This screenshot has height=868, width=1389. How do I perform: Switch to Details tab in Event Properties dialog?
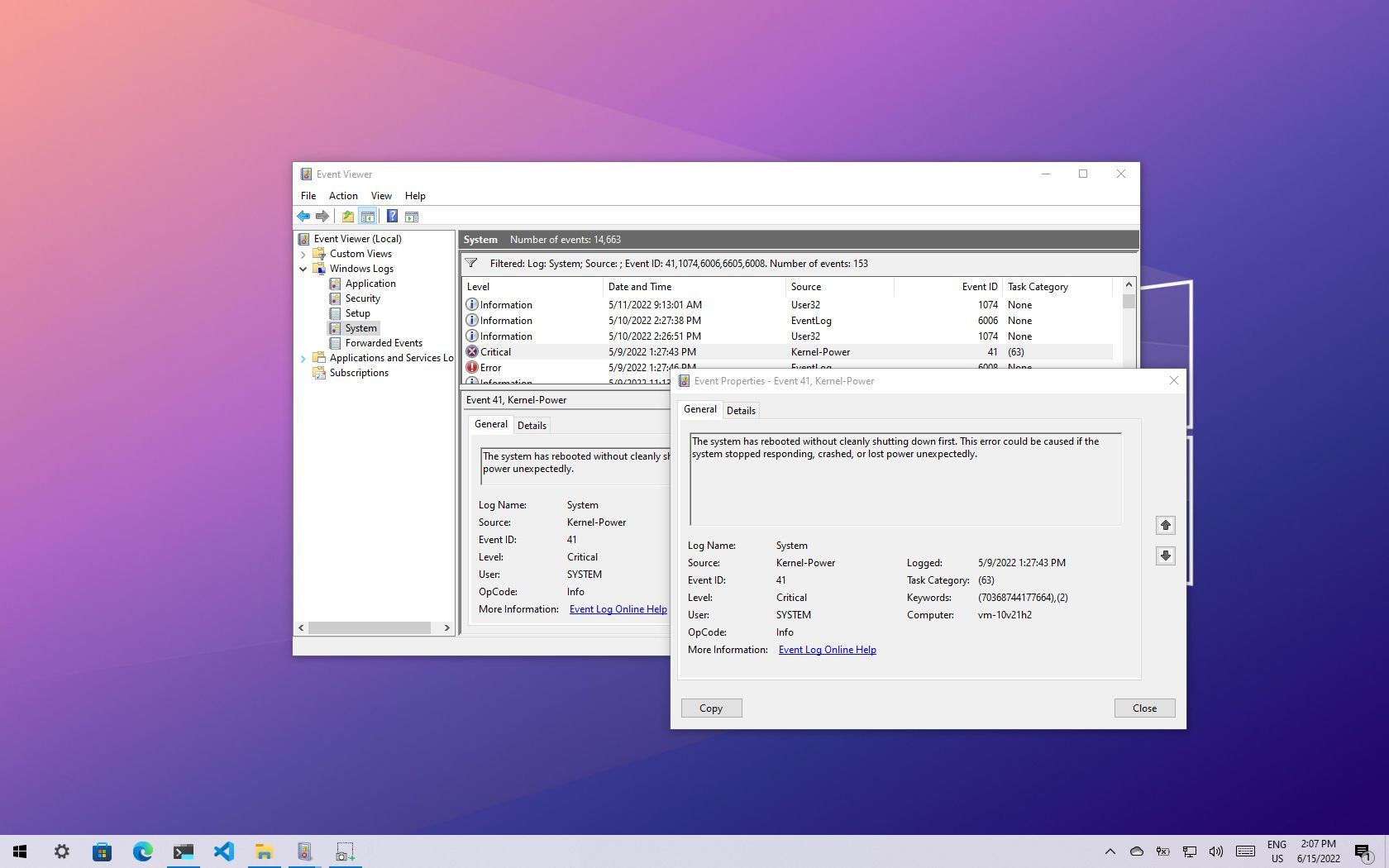(741, 411)
